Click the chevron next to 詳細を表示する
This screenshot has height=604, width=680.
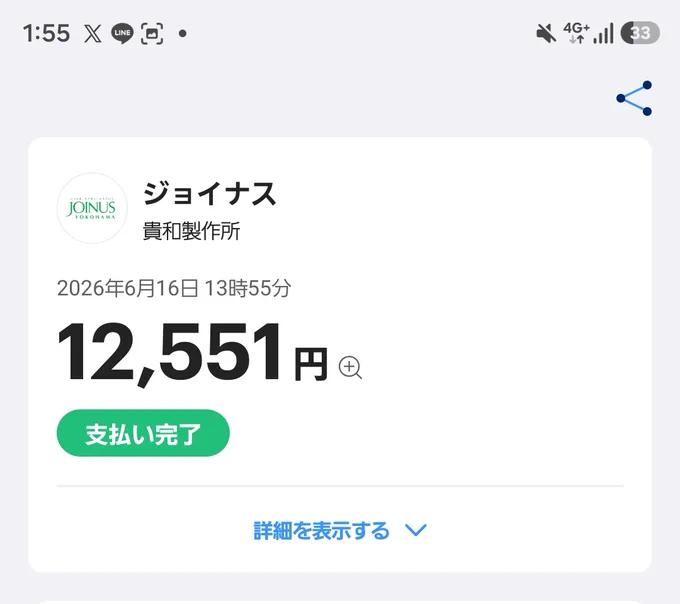[x=416, y=530]
